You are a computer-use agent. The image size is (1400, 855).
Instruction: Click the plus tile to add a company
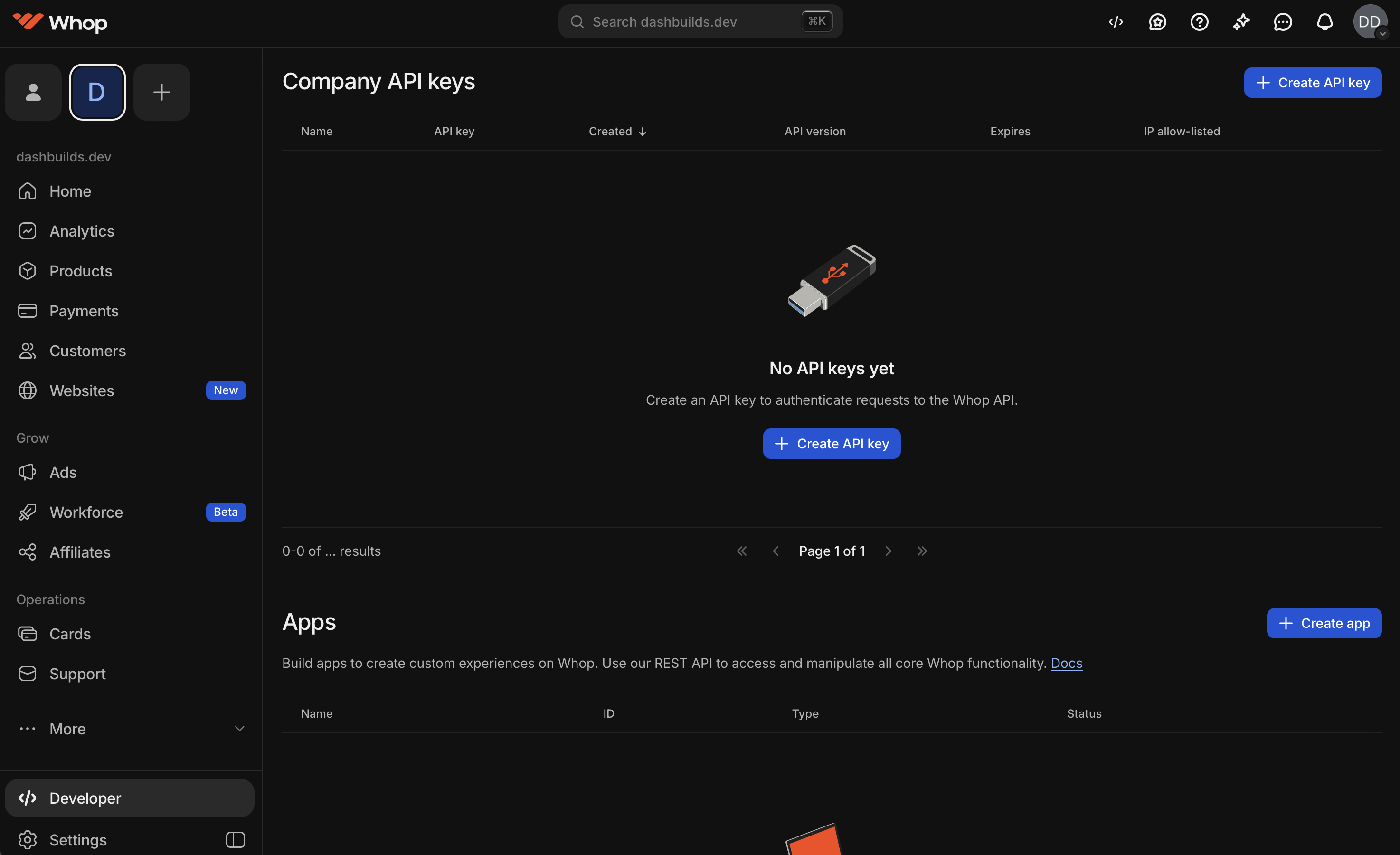pyautogui.click(x=162, y=92)
